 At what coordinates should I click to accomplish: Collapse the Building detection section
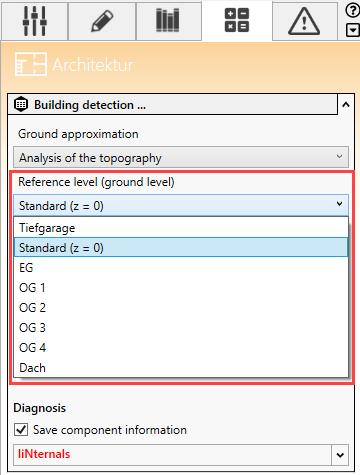tap(346, 105)
